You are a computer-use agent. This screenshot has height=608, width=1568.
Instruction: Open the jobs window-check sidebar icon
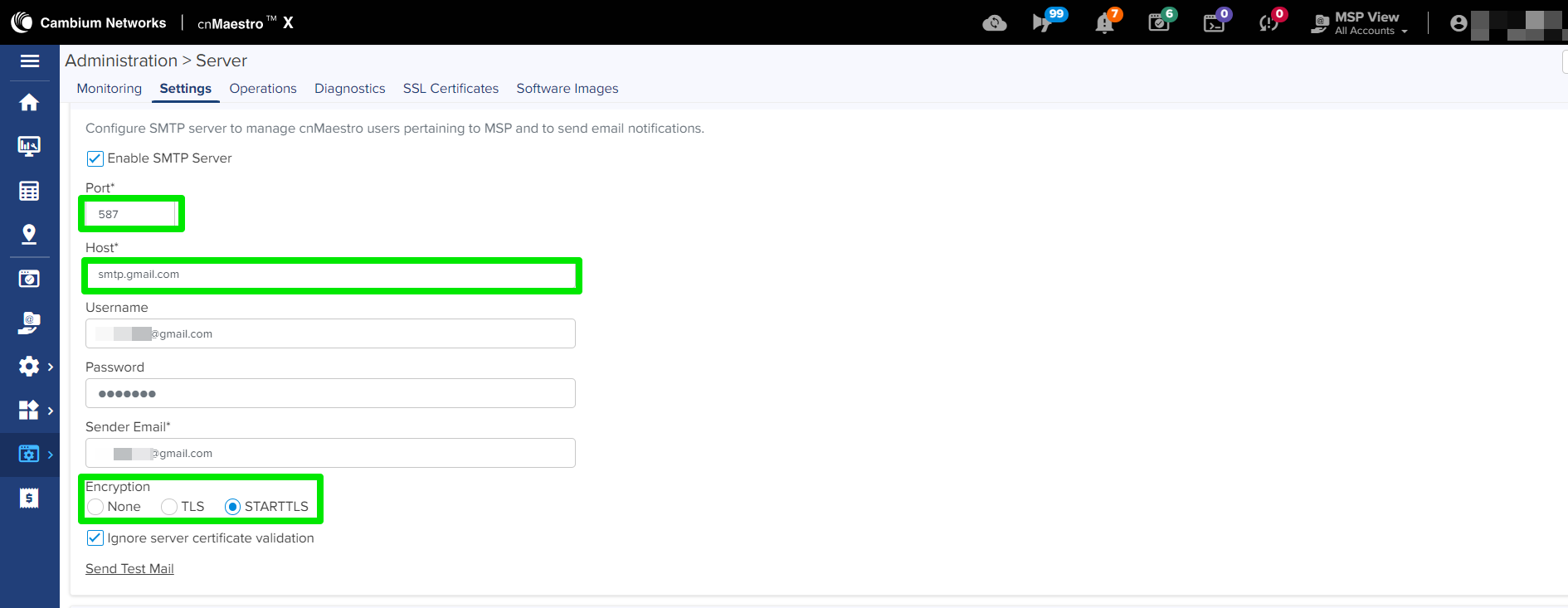pyautogui.click(x=29, y=279)
